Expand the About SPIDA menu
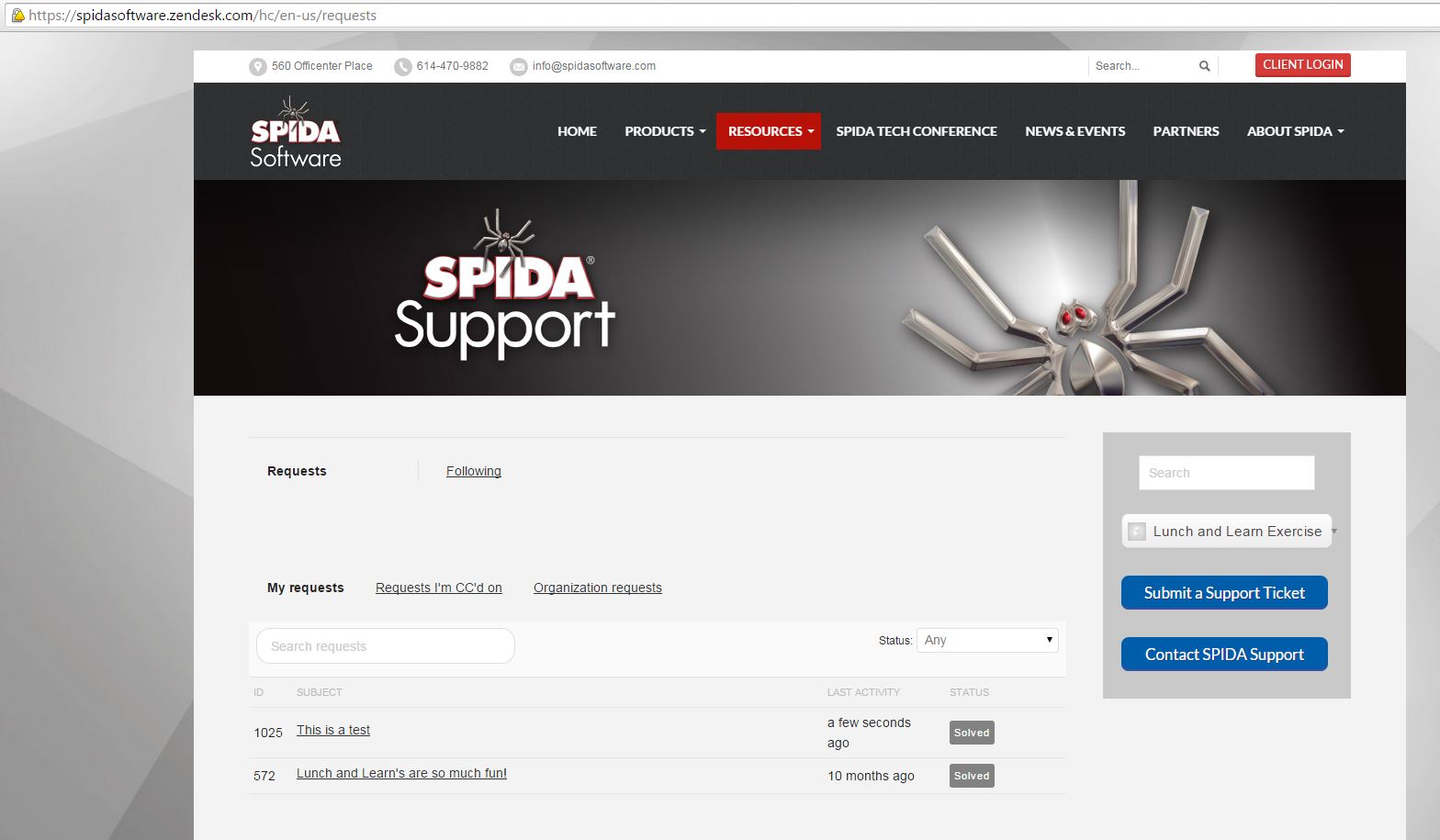 click(1295, 131)
